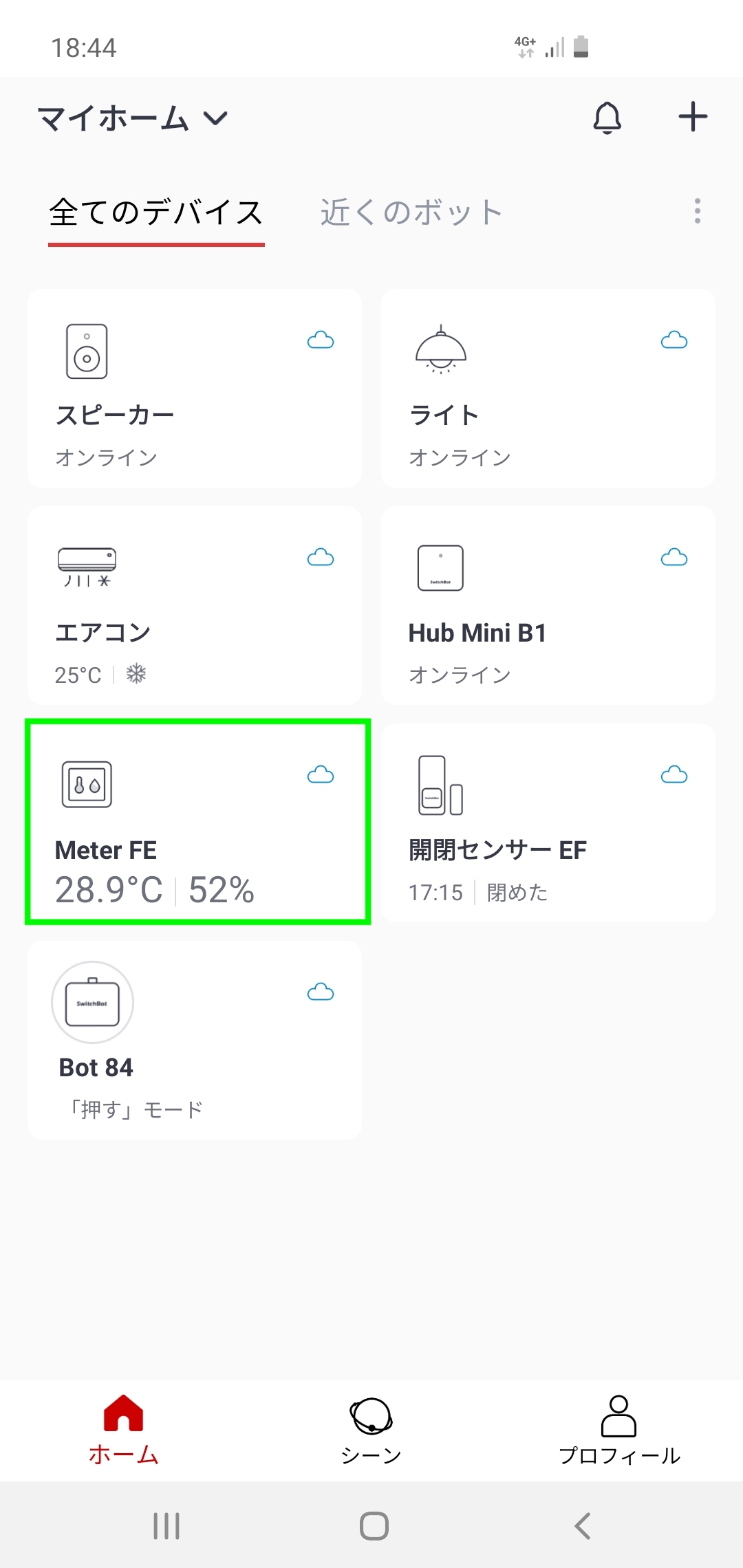Tap the Hub Mini B1 device icon
Image resolution: width=743 pixels, height=1568 pixels.
[440, 568]
